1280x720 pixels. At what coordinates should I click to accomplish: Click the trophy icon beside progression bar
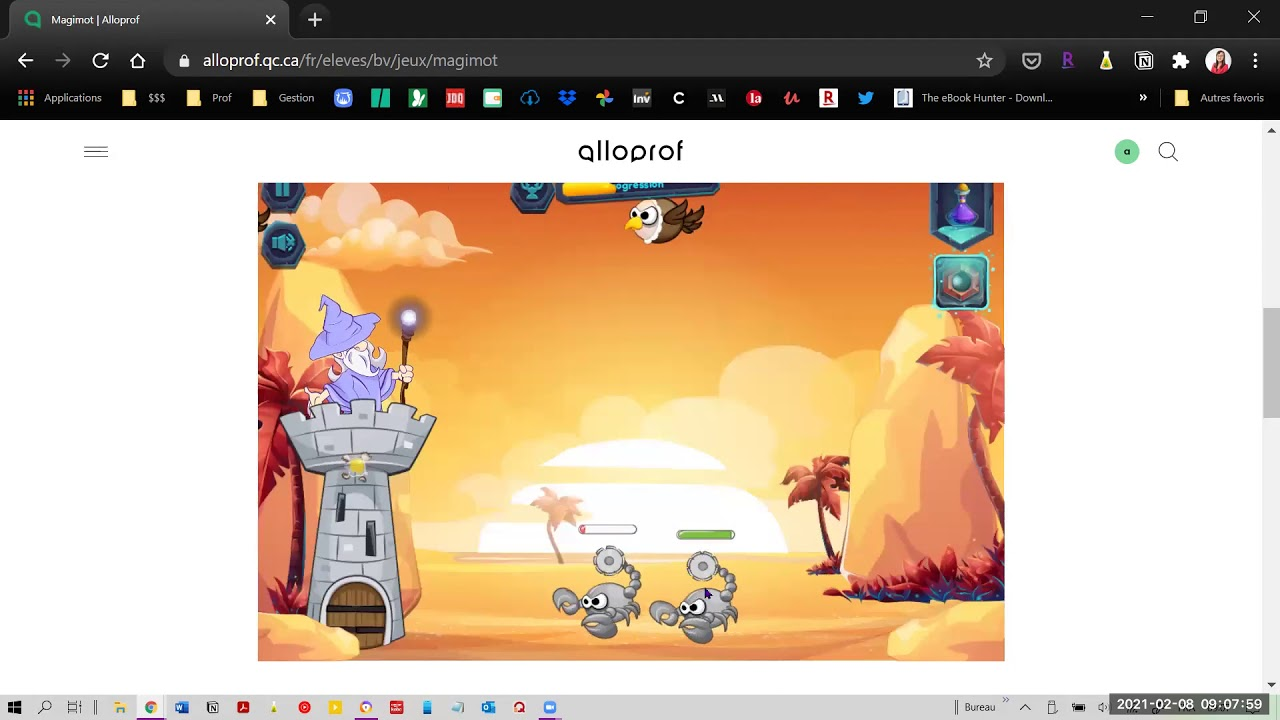tap(532, 193)
